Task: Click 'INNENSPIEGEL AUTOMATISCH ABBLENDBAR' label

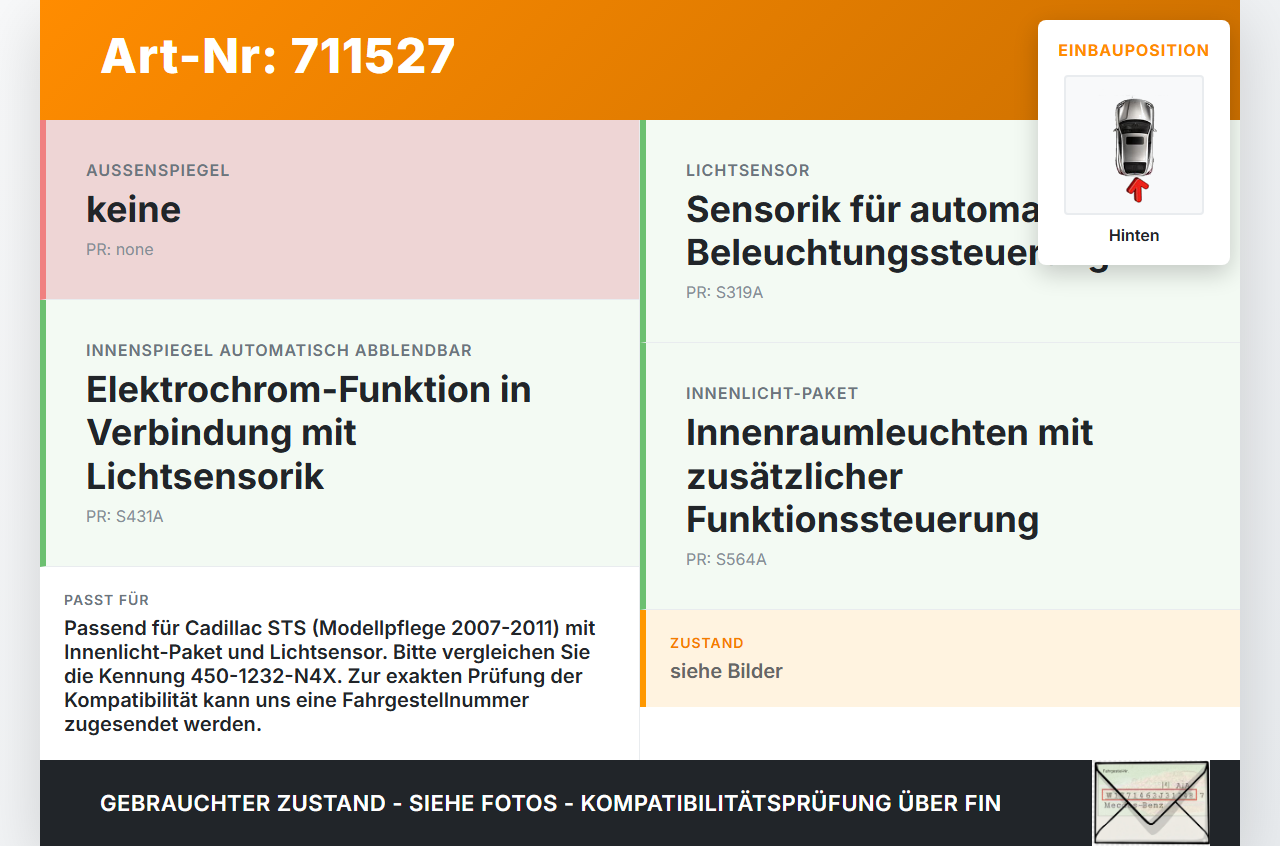Action: [279, 350]
